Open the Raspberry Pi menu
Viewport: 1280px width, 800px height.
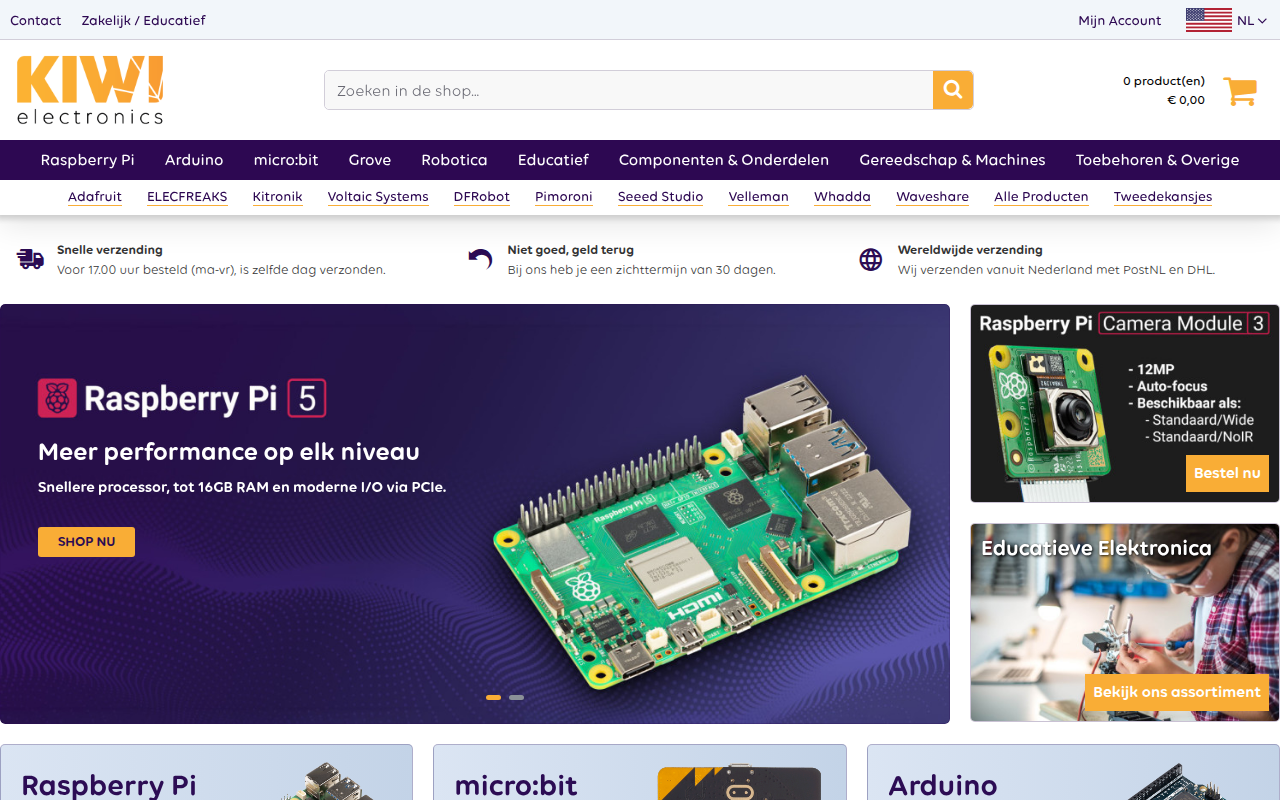[87, 160]
